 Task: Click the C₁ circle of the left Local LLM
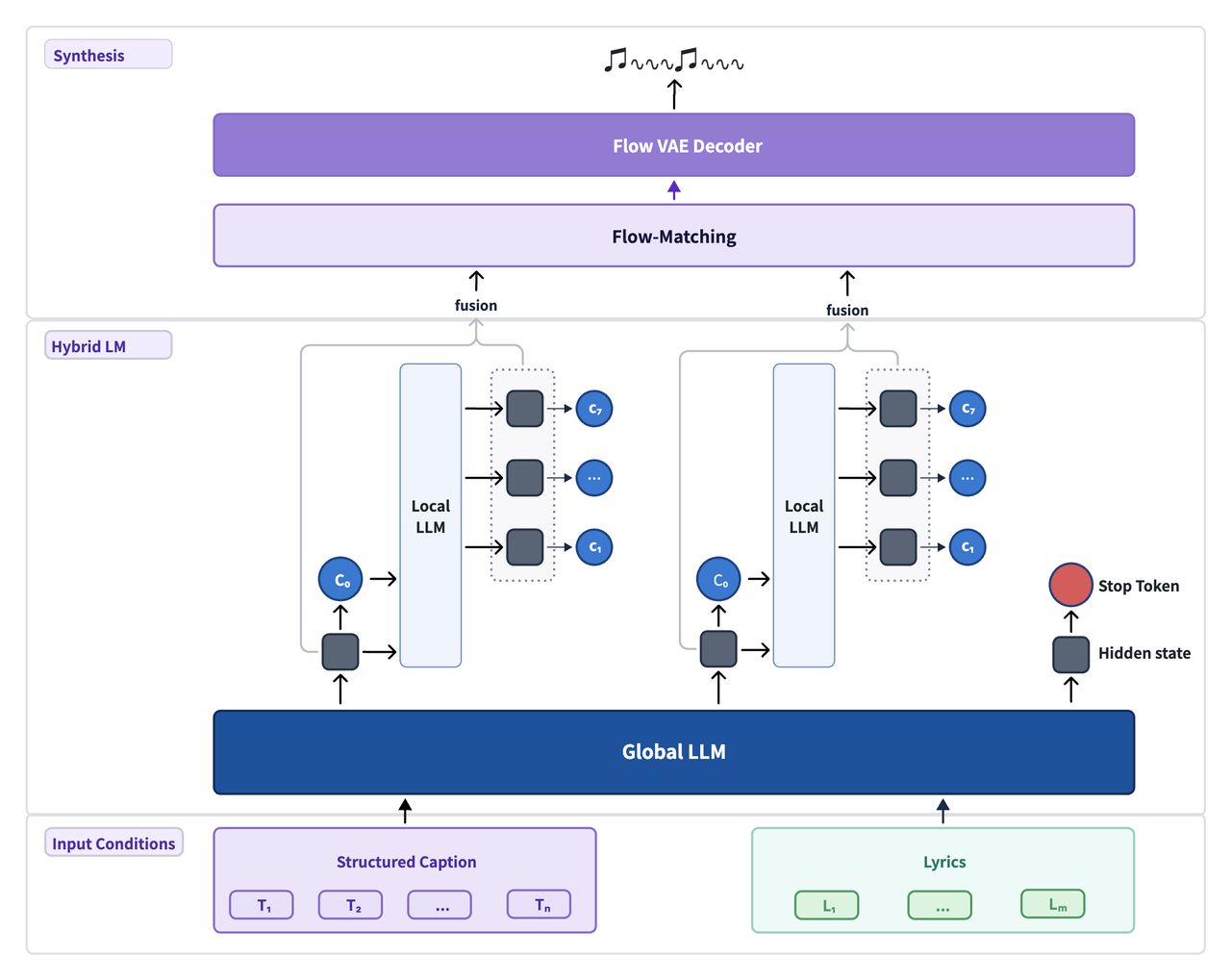coord(594,547)
